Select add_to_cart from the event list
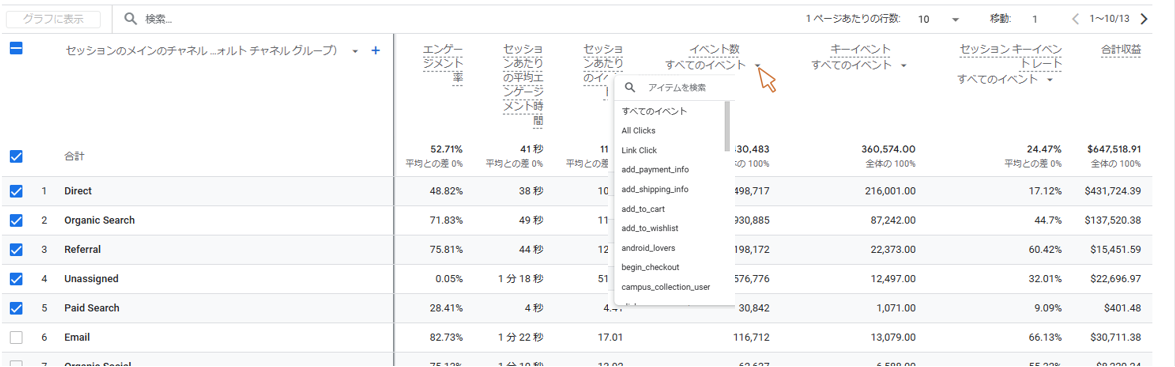Screen dimensions: 1175x367 [643, 208]
